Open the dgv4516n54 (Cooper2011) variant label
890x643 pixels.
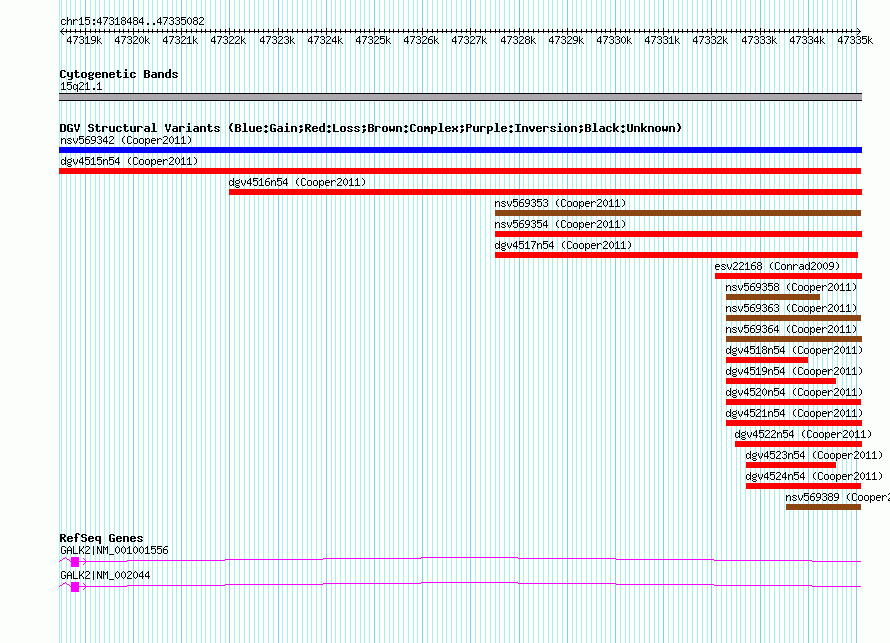pyautogui.click(x=297, y=182)
